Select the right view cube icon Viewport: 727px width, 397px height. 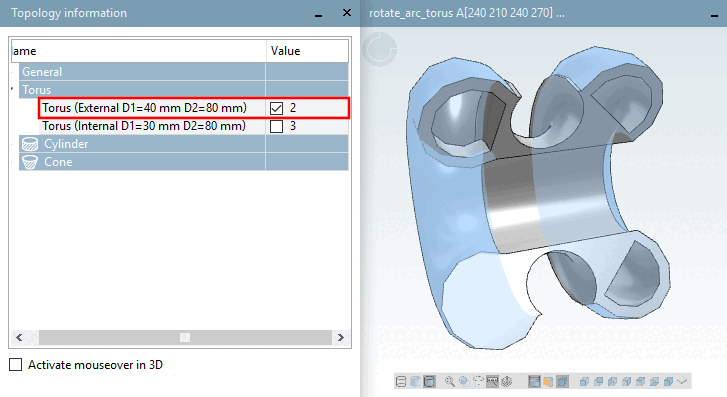pos(626,381)
